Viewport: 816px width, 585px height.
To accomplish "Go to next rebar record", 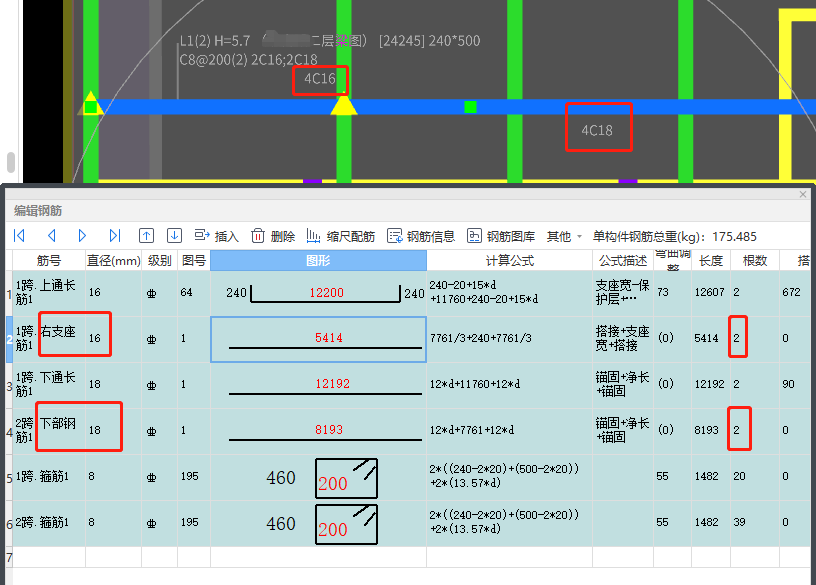I will 82,236.
